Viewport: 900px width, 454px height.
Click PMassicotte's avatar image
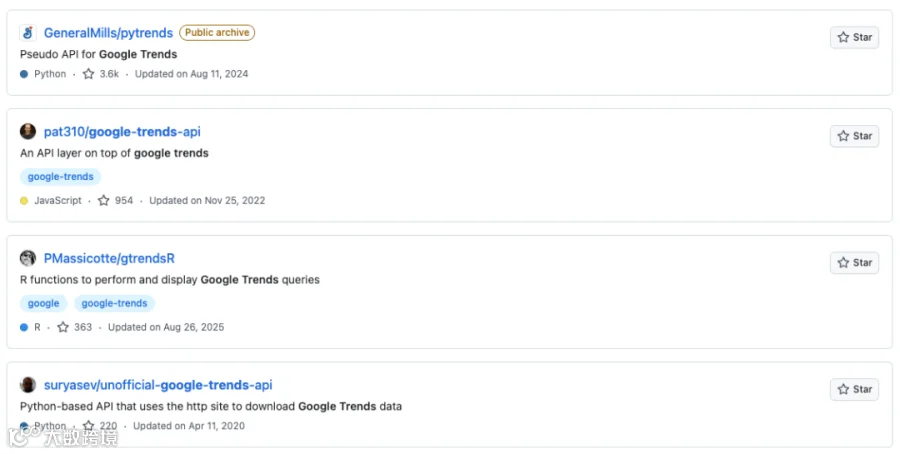(28, 258)
